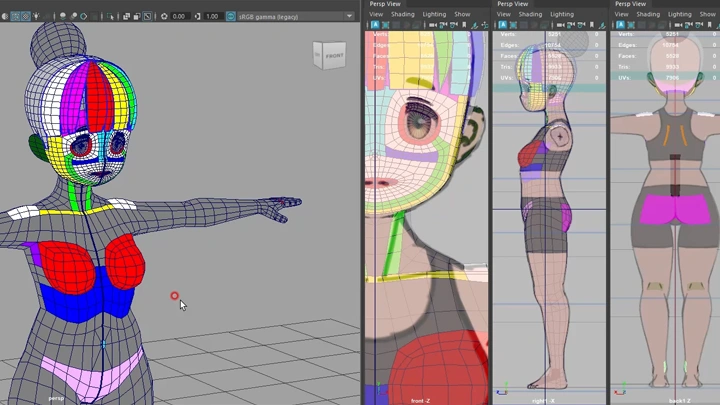720x405 pixels.
Task: Toggle X-Ray display icon
Action: click(126, 17)
